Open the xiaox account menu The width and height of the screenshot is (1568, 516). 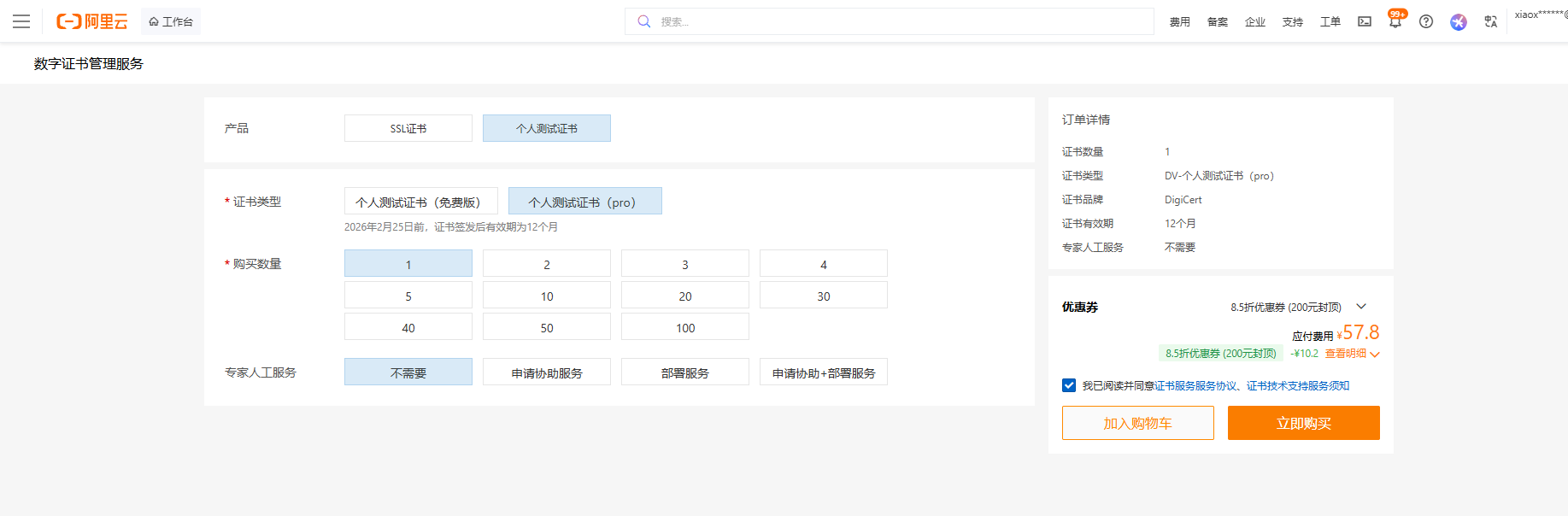[1540, 15]
